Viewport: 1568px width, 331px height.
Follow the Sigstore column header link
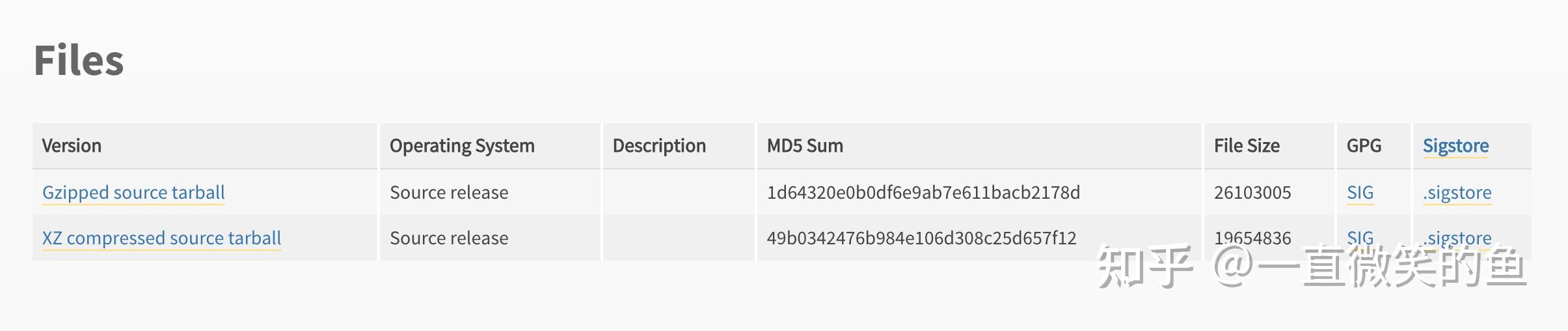click(x=1455, y=146)
